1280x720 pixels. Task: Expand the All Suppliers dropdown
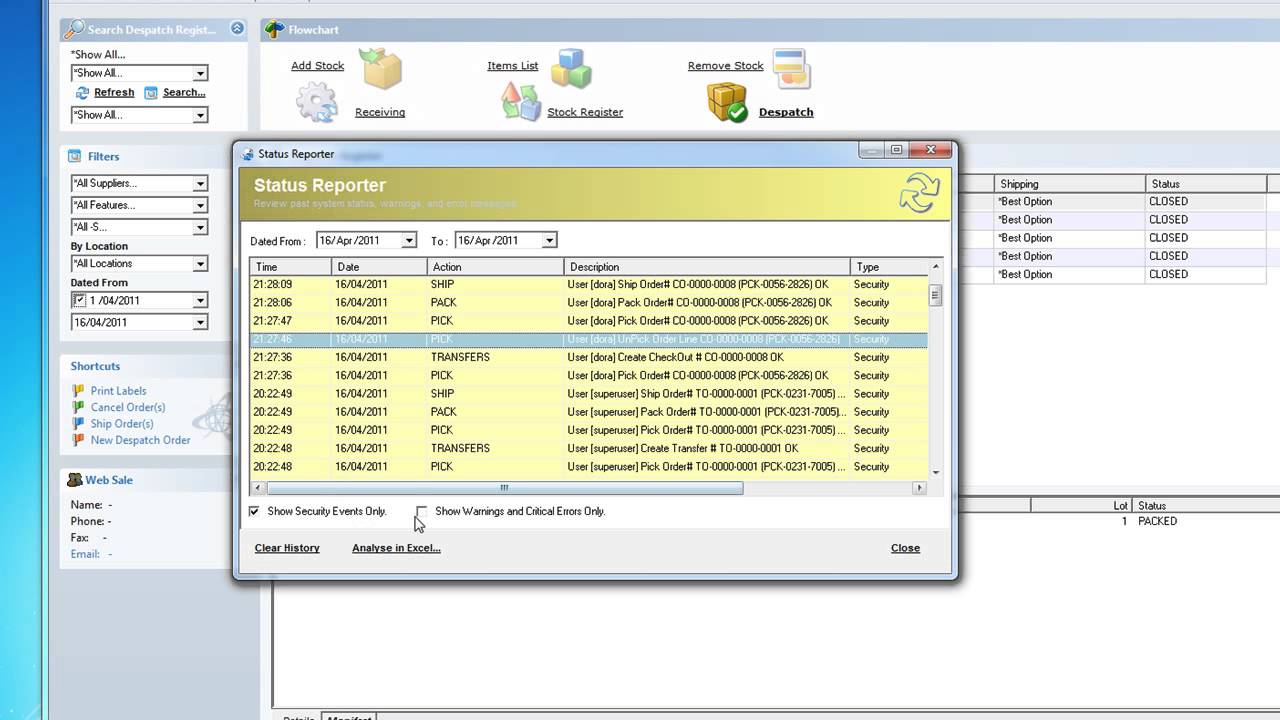[200, 183]
